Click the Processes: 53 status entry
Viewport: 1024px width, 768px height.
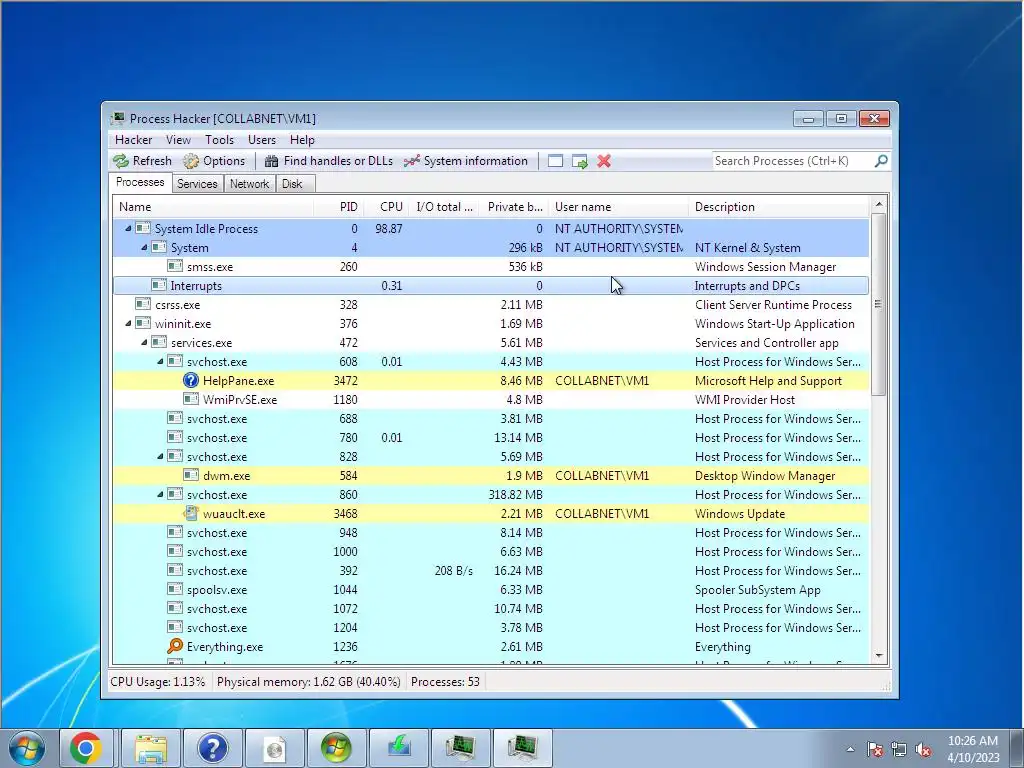pos(445,682)
